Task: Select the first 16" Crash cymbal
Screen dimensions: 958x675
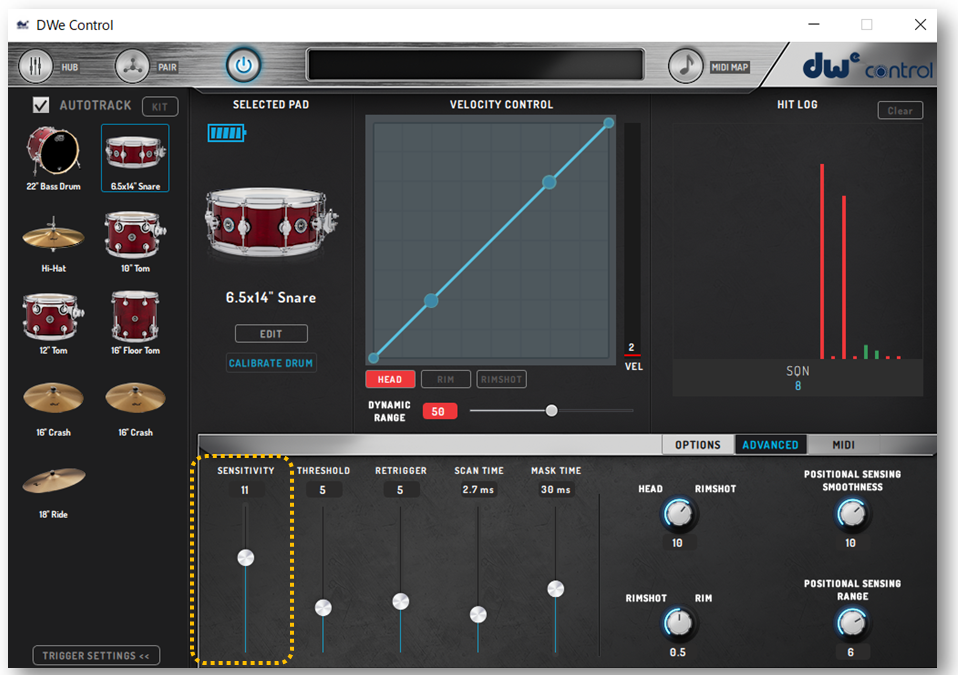Action: [53, 408]
